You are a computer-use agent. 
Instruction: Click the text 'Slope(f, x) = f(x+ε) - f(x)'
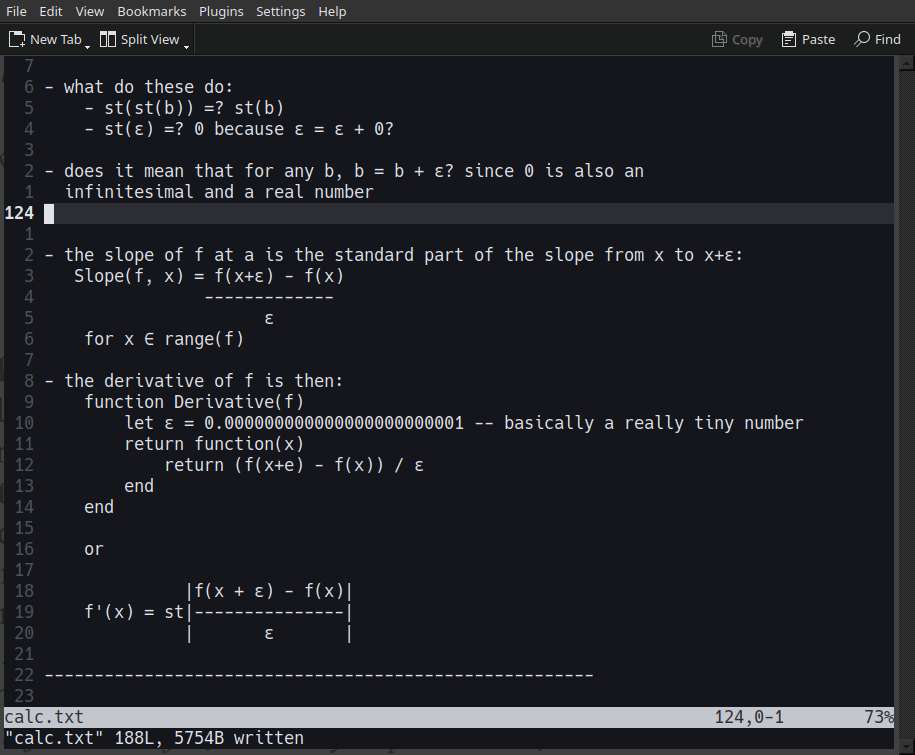point(209,276)
